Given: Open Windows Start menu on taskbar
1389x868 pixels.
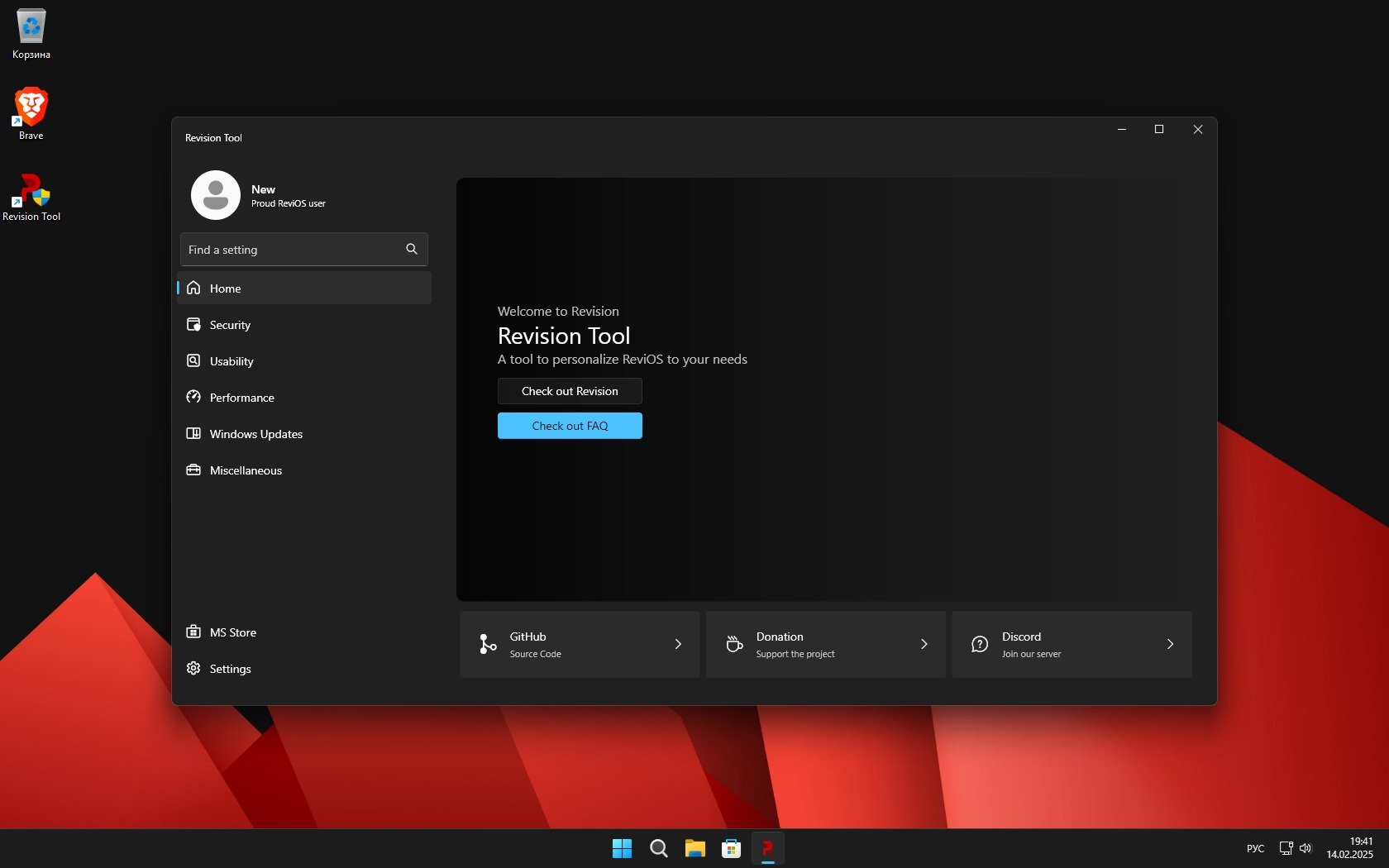Looking at the screenshot, I should click(622, 848).
